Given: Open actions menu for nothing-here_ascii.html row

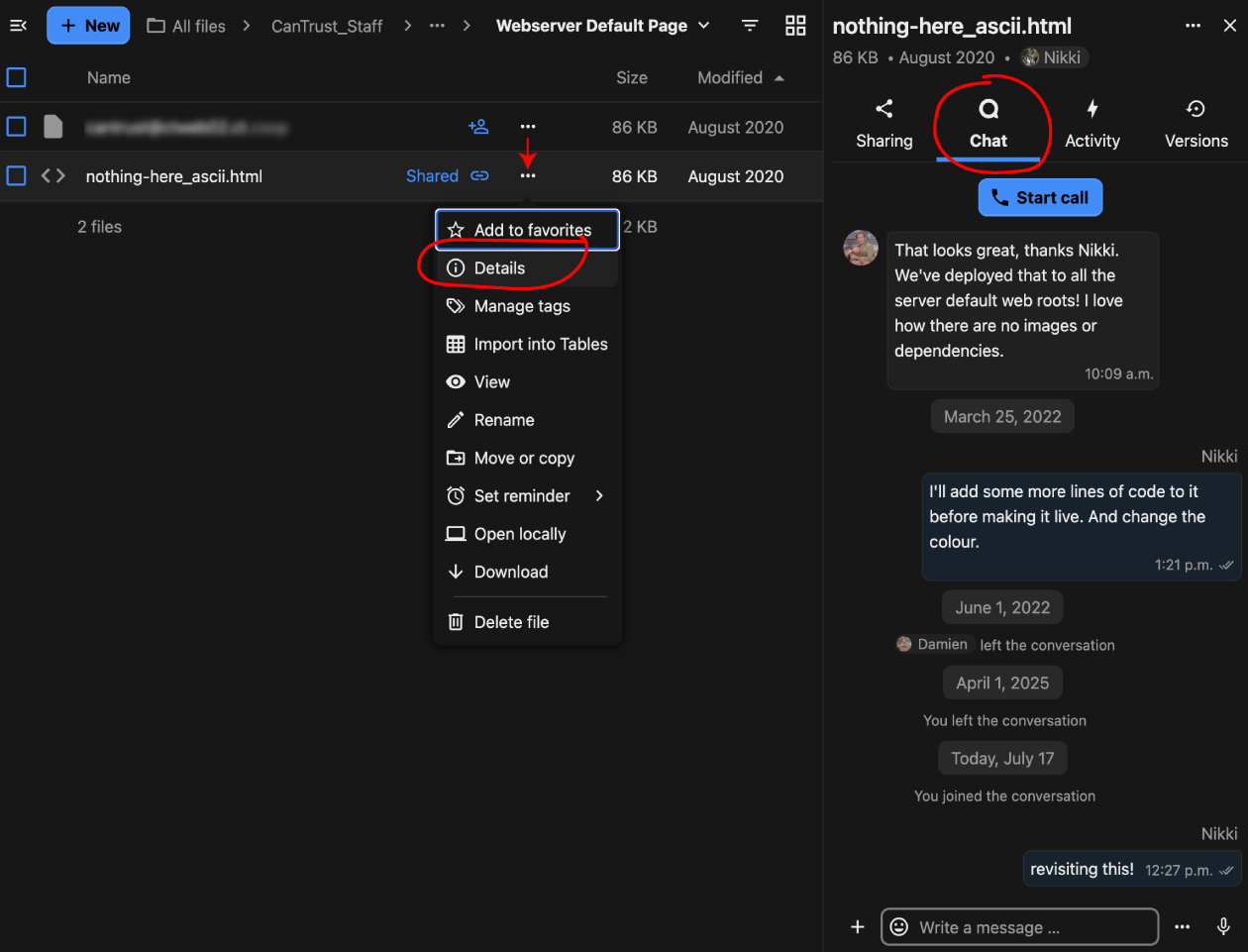Looking at the screenshot, I should point(528,176).
